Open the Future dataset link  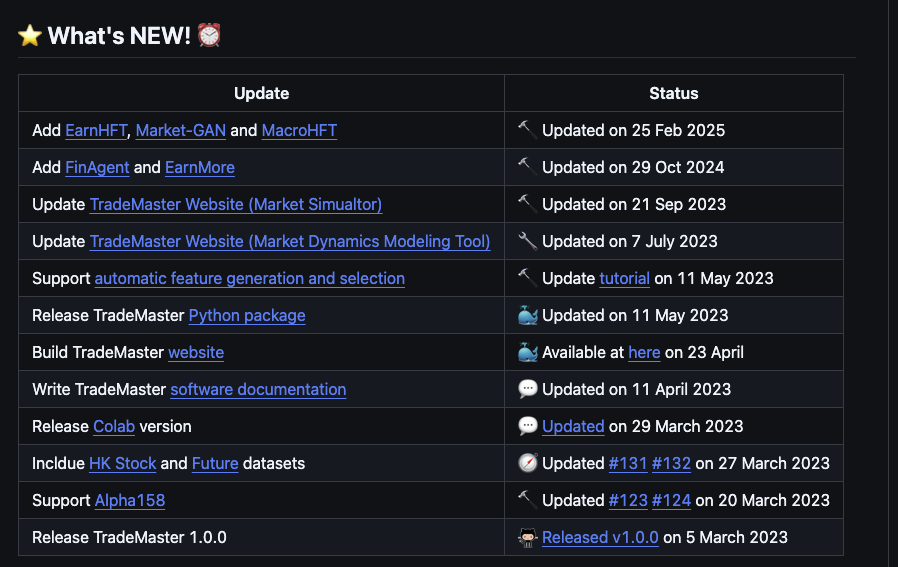tap(215, 463)
